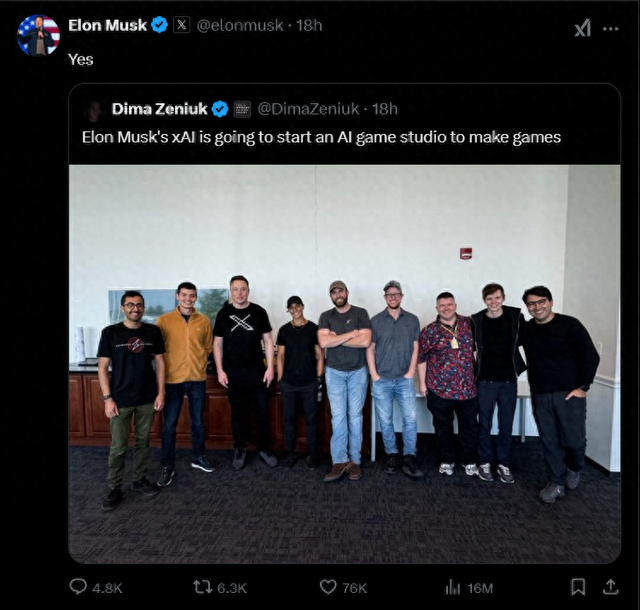Click the X affiliation badge beside Elon Musk
Screen dimensions: 640x610
pyautogui.click(x=181, y=25)
